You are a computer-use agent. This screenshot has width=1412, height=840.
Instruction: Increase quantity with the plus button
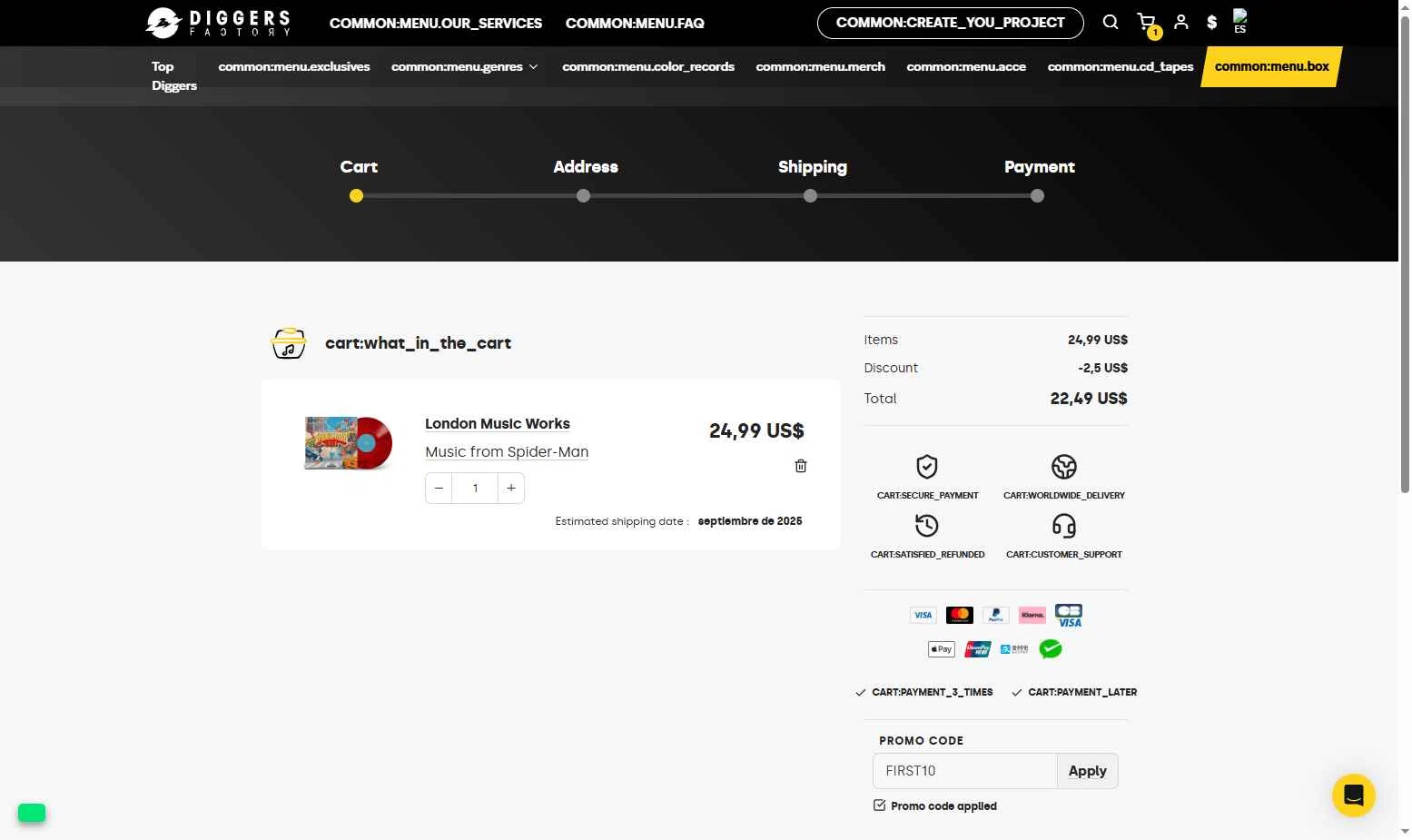[x=511, y=488]
